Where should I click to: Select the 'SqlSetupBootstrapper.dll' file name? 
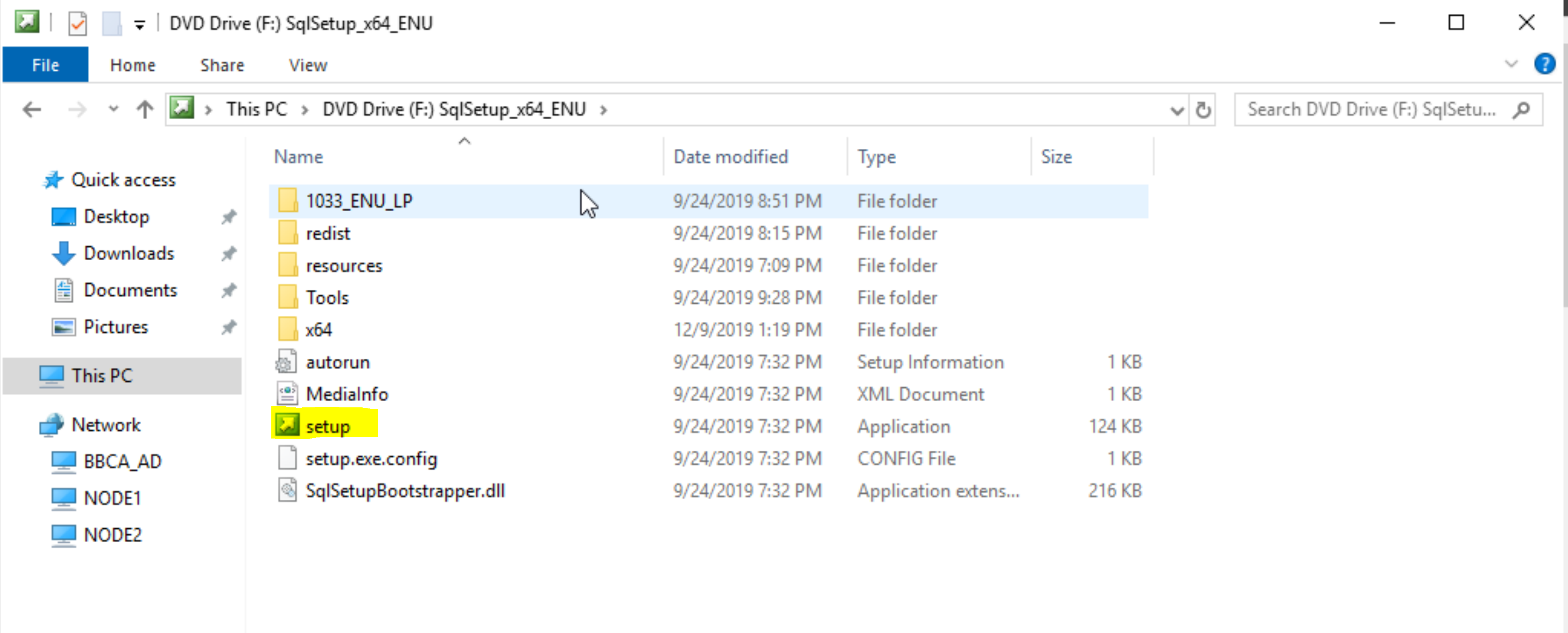[x=406, y=490]
